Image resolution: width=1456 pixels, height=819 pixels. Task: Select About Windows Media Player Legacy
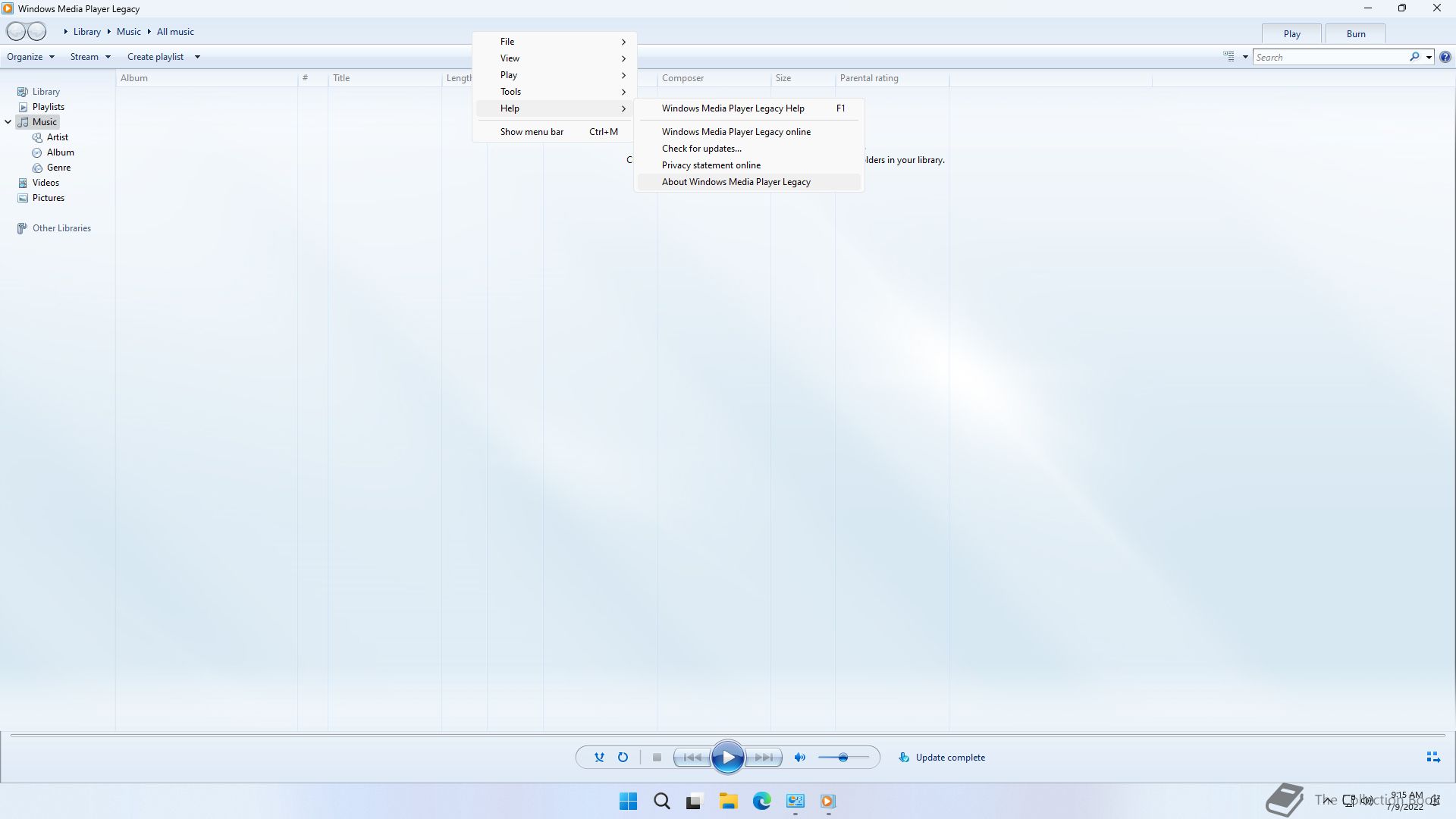point(749,182)
